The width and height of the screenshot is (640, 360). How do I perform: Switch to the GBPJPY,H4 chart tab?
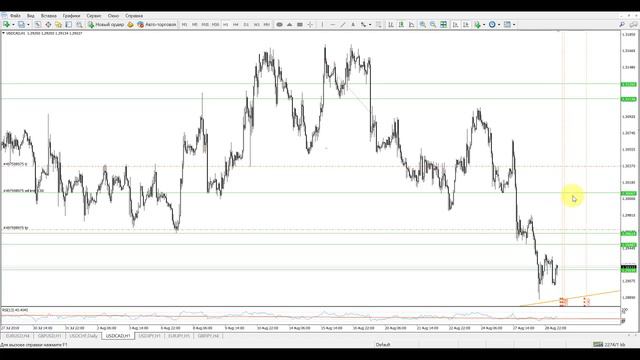click(x=209, y=336)
